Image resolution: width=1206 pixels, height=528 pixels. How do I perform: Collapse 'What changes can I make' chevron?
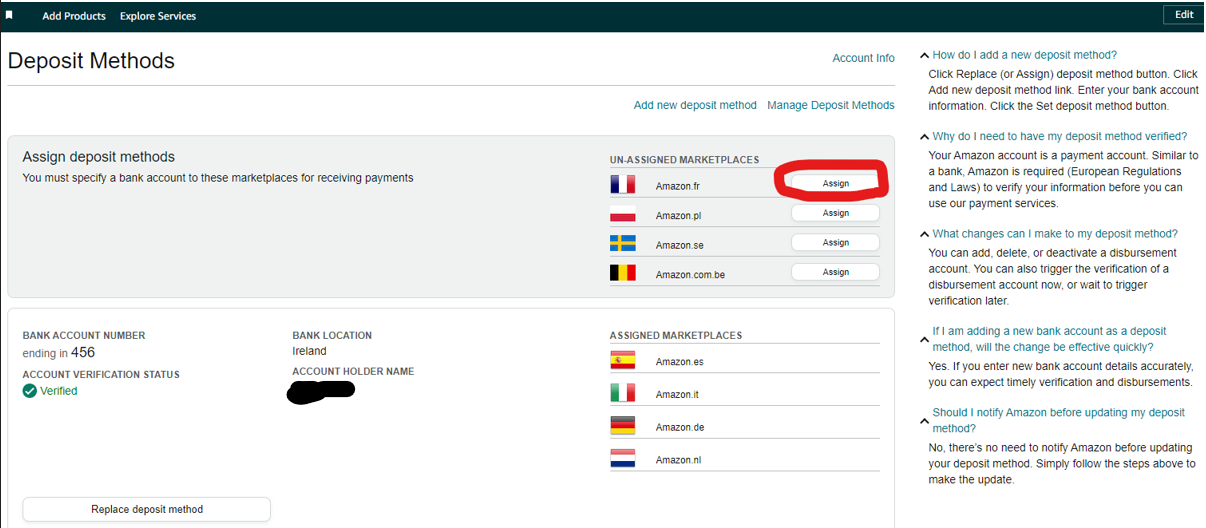click(924, 234)
